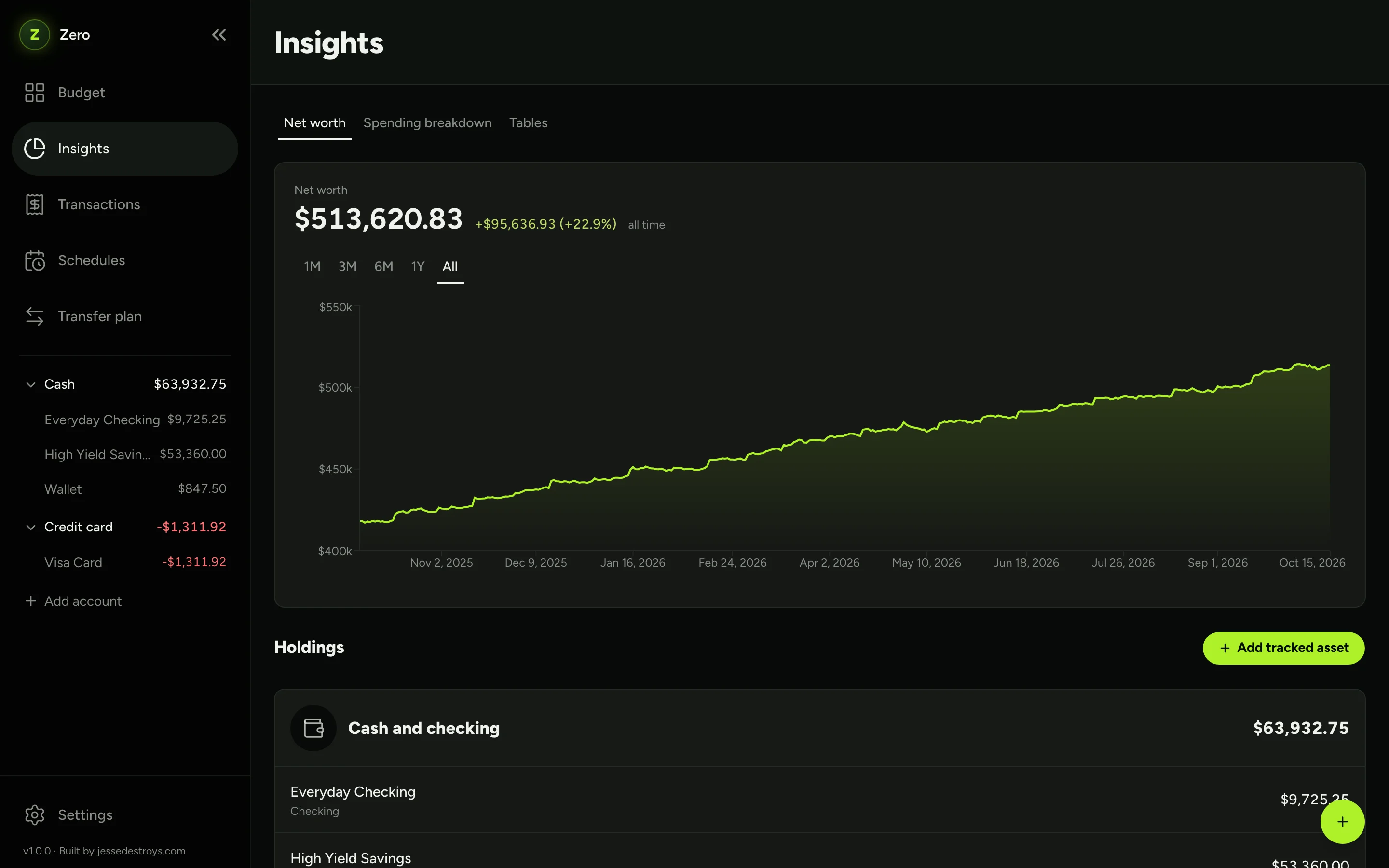Click the Credit card balance -$1,311.92 header

191,527
